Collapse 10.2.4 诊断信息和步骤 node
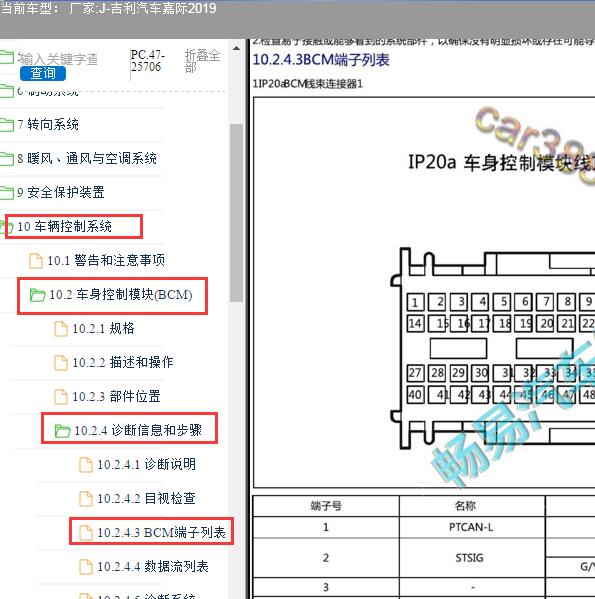This screenshot has height=599, width=595. click(138, 430)
